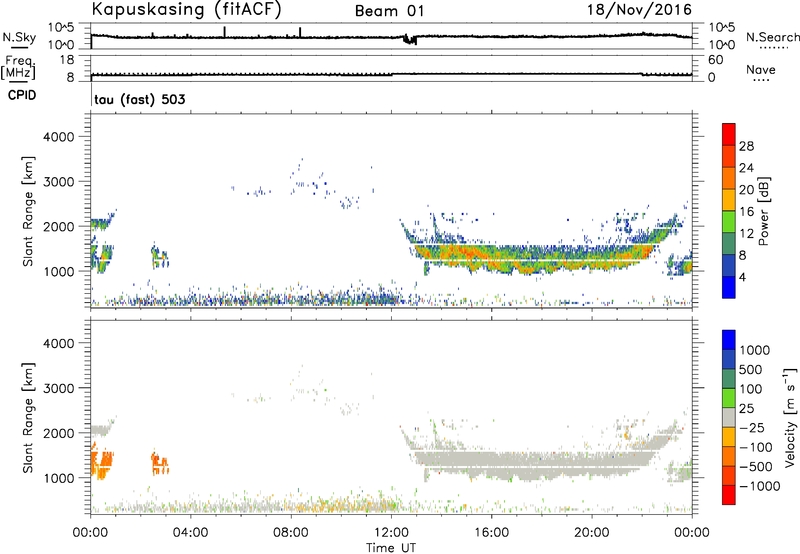Click the 16:00 time tick label
The width and height of the screenshot is (800, 554).
[491, 533]
